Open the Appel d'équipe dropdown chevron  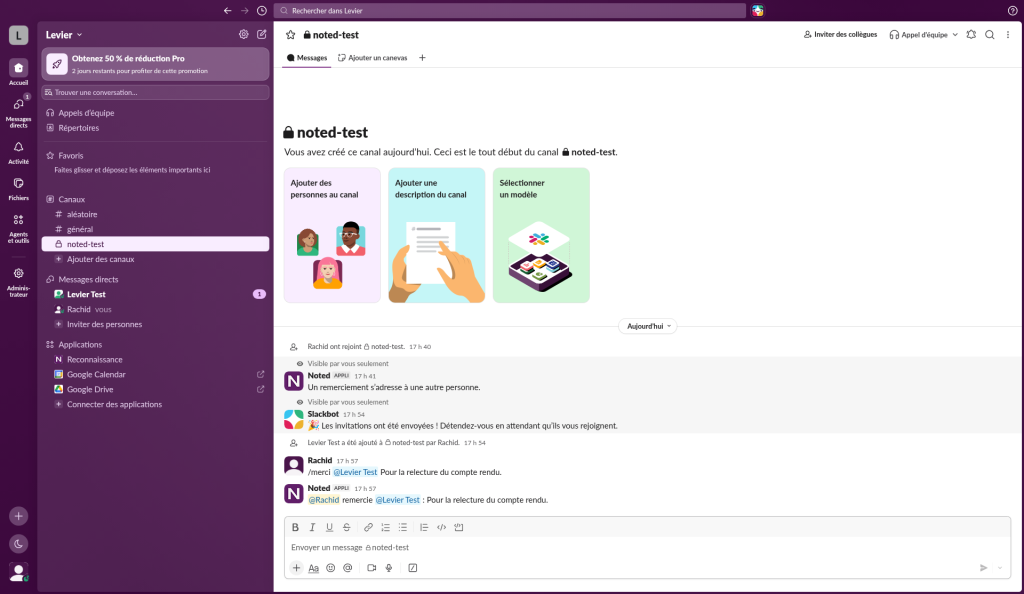coord(955,35)
